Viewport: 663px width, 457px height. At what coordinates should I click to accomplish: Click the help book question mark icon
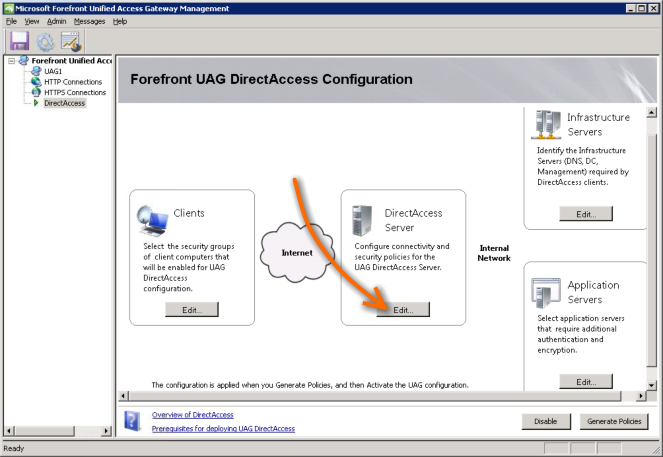click(132, 421)
